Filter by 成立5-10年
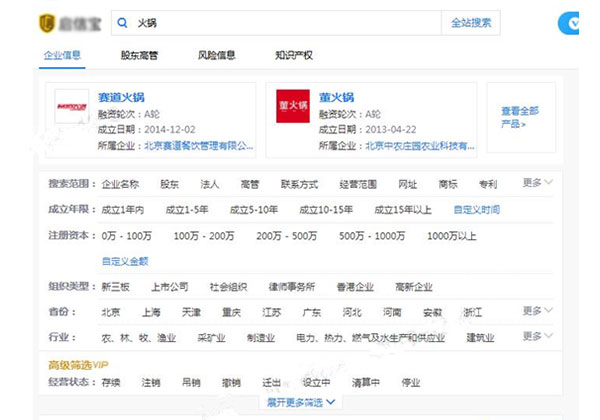The image size is (600, 420). click(x=254, y=210)
